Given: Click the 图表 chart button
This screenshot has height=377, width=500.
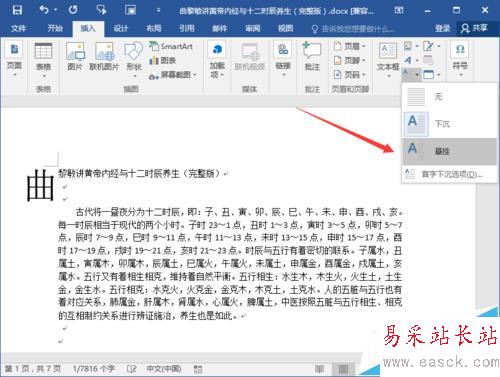Looking at the screenshot, I should 163,60.
